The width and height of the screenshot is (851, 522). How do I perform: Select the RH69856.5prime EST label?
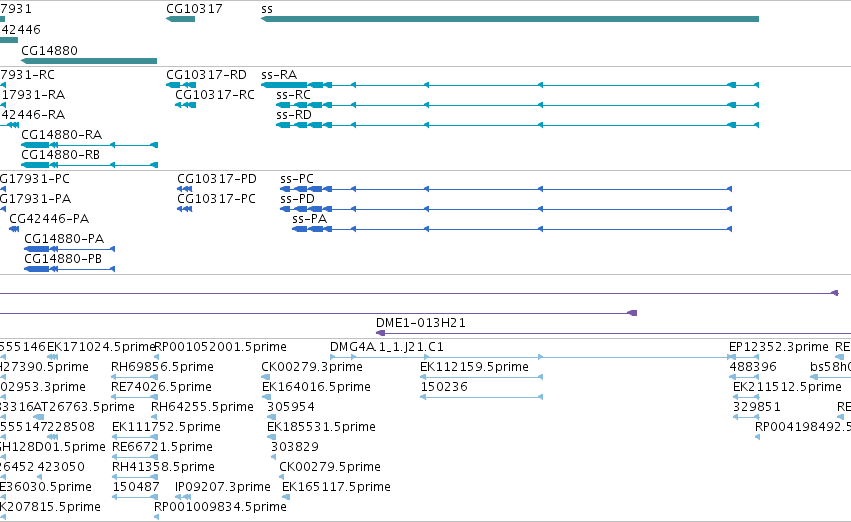pos(162,367)
